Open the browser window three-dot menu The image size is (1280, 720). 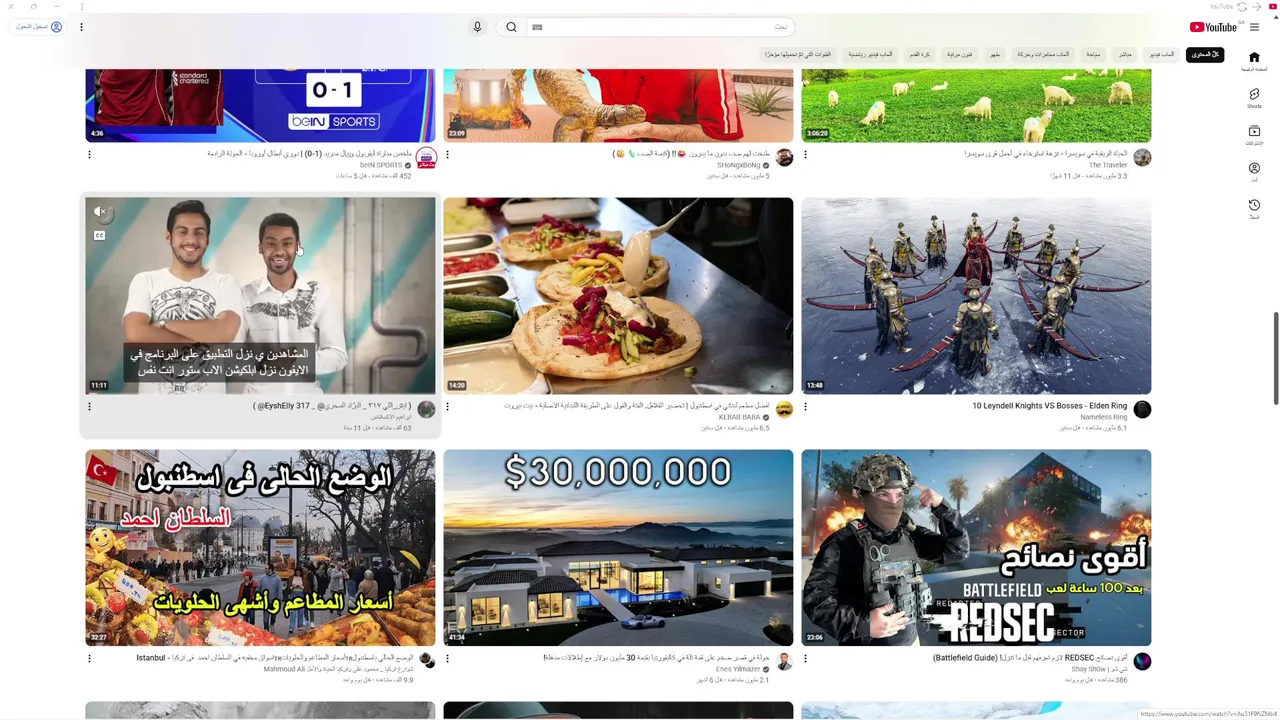pyautogui.click(x=82, y=7)
